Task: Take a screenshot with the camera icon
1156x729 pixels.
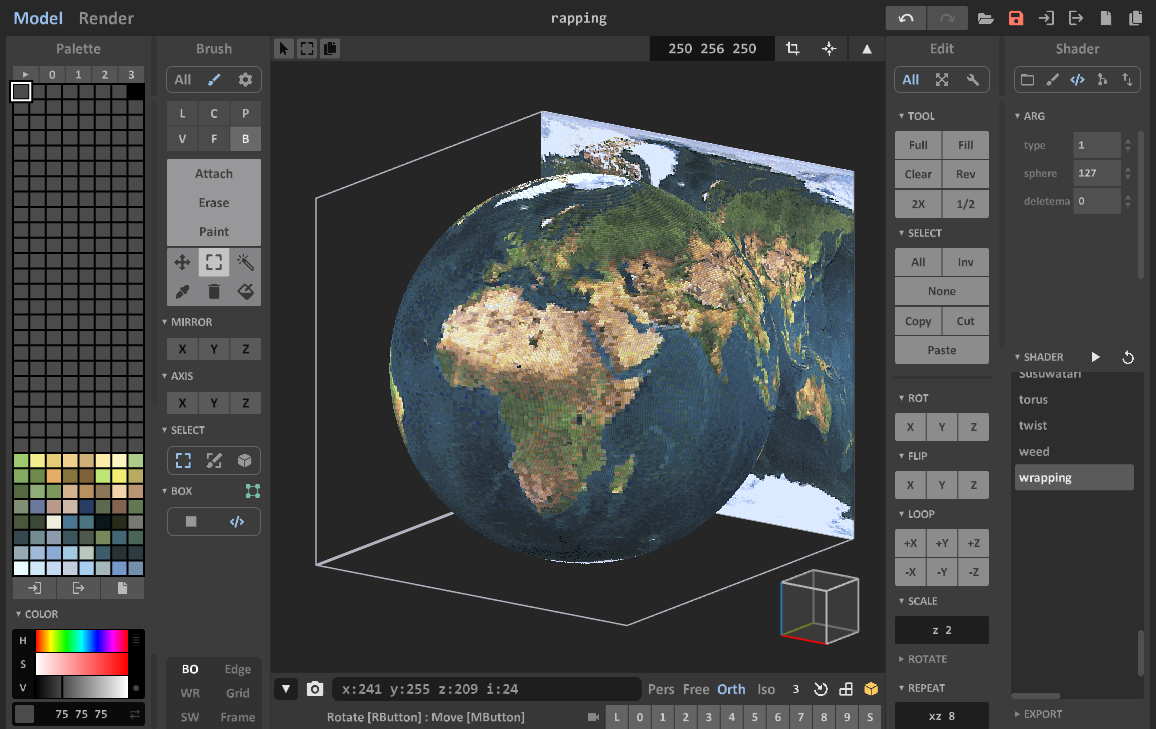Action: 315,689
